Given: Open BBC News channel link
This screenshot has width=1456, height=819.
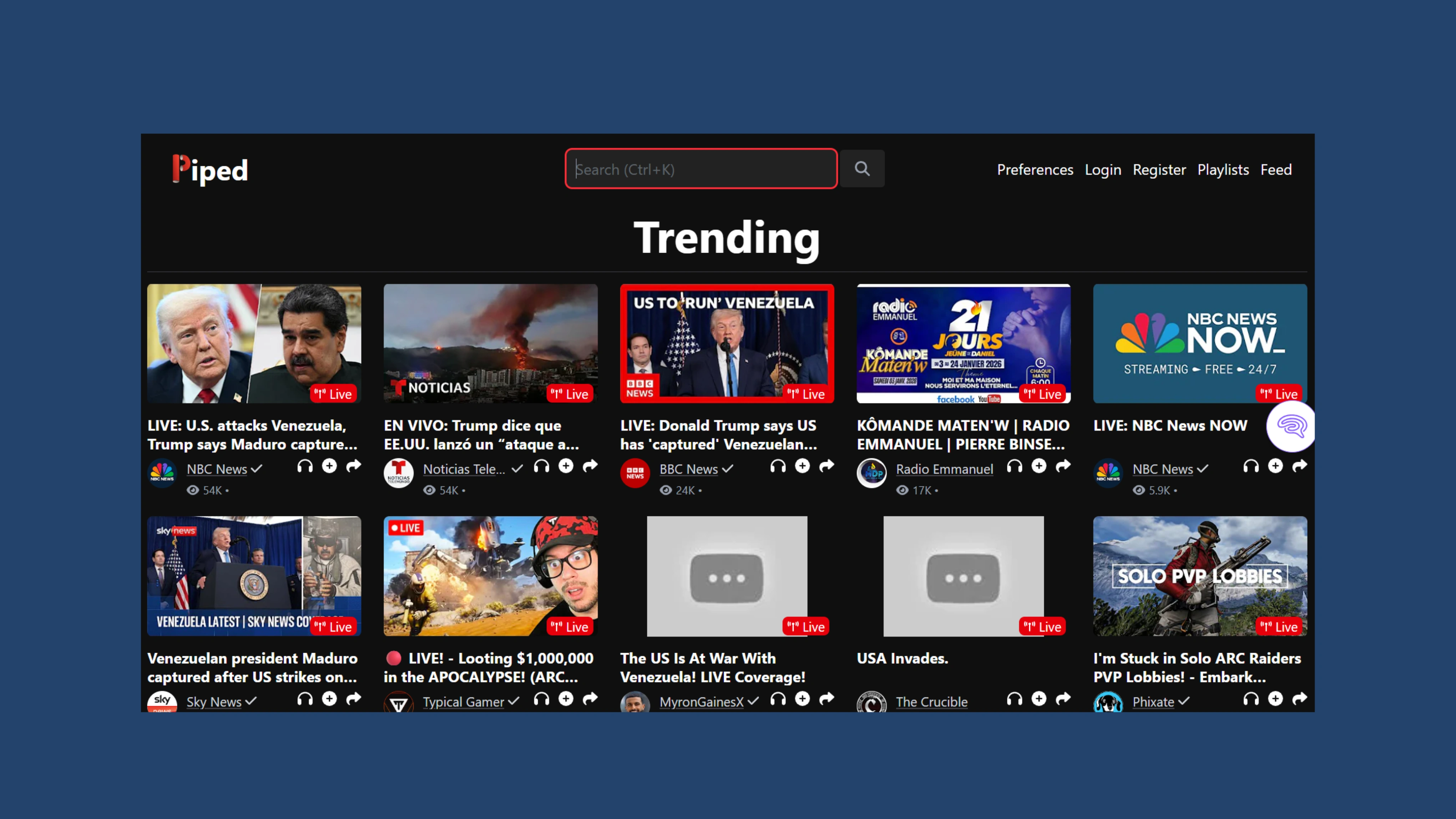Looking at the screenshot, I should click(688, 469).
